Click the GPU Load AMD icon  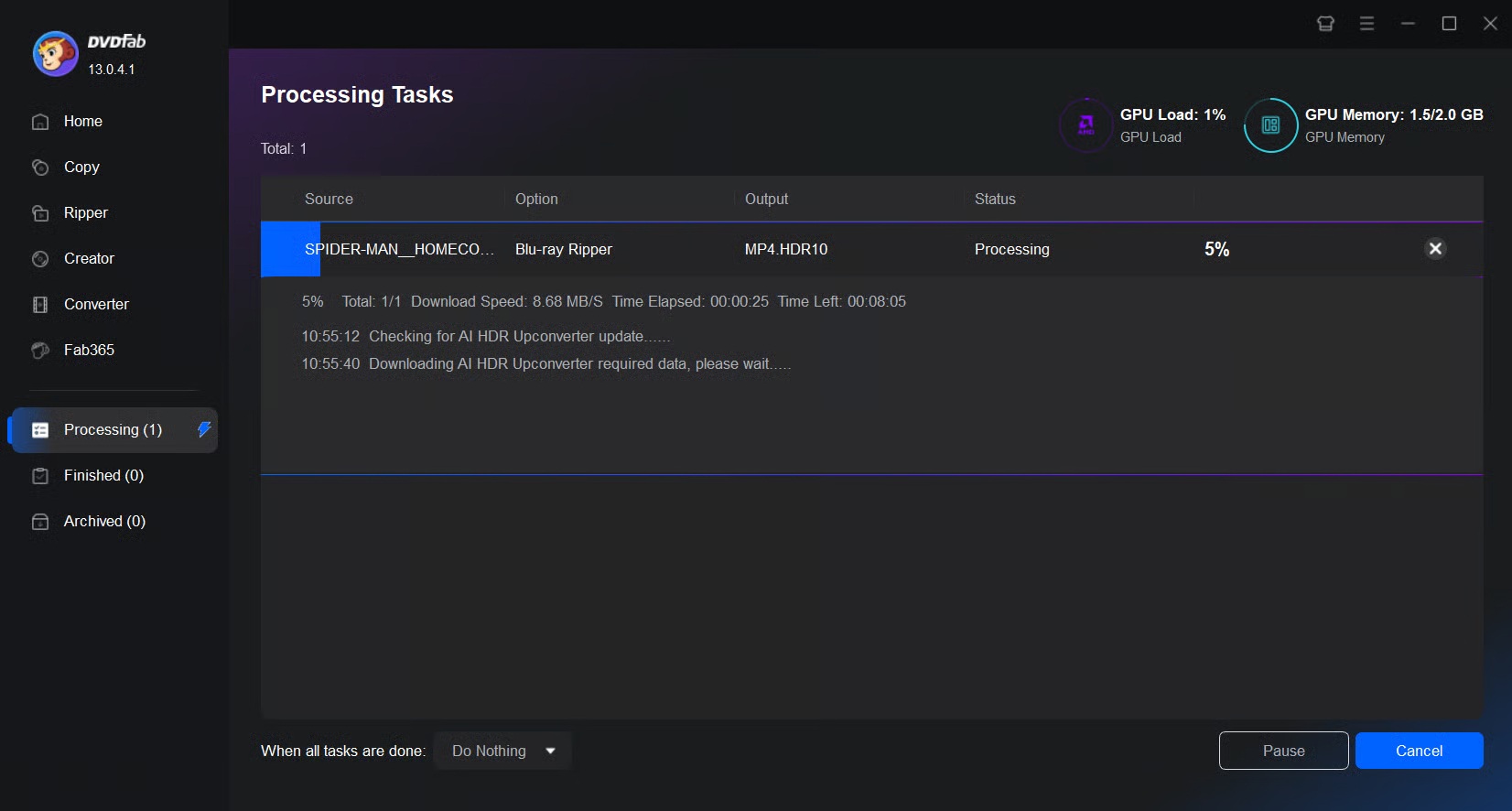click(1086, 125)
